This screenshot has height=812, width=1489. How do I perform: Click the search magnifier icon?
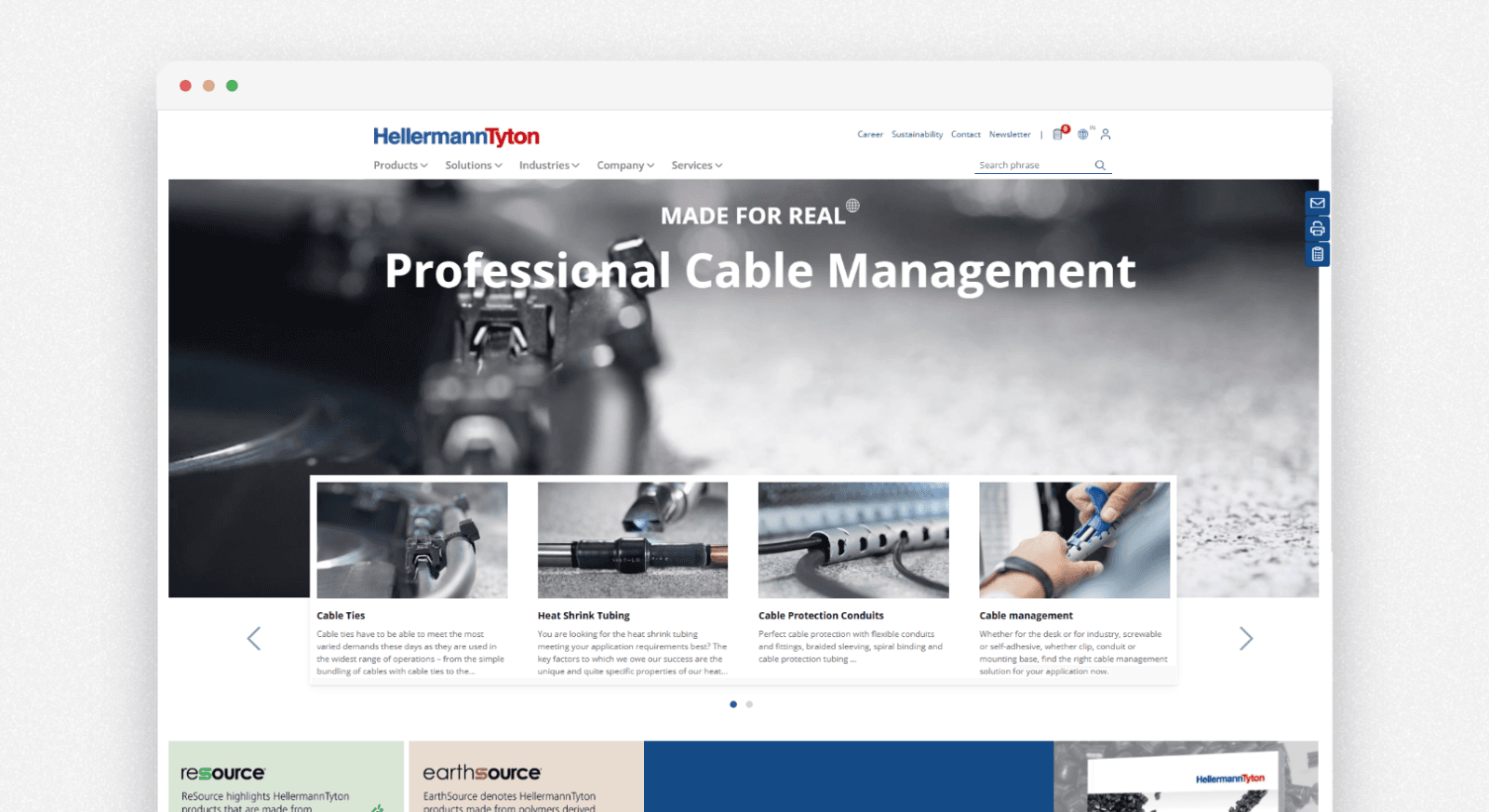(x=1100, y=165)
